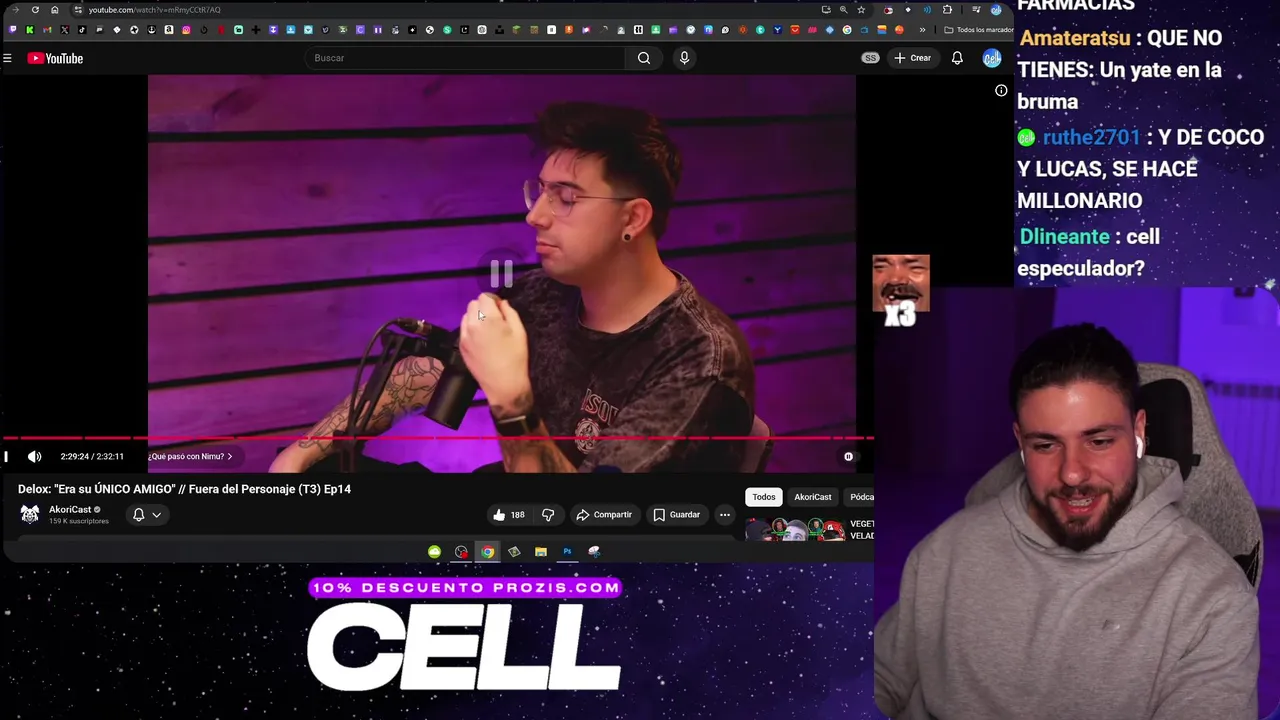Select the Pódcasts filter chip
Screen dimensions: 1280x720
[861, 497]
